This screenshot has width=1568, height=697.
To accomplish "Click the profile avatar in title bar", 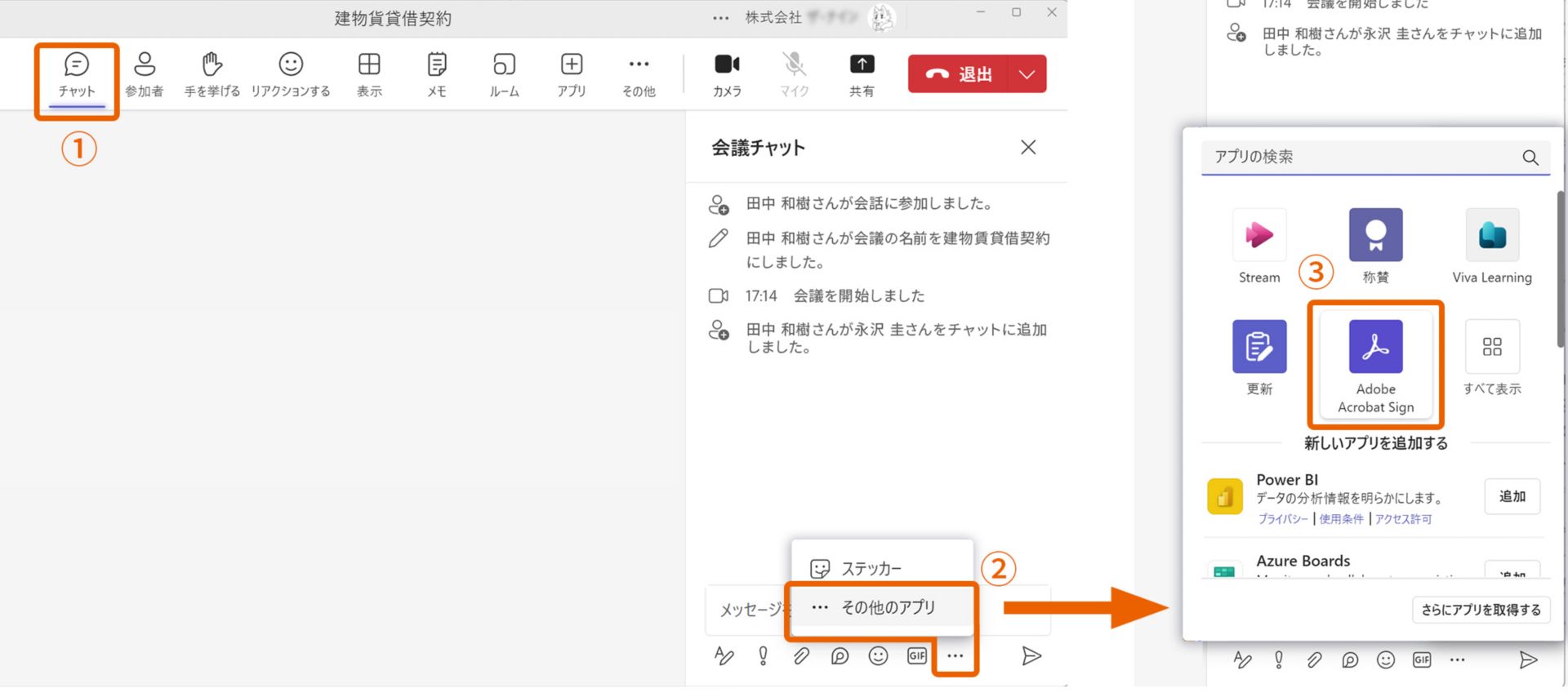I will (x=882, y=17).
